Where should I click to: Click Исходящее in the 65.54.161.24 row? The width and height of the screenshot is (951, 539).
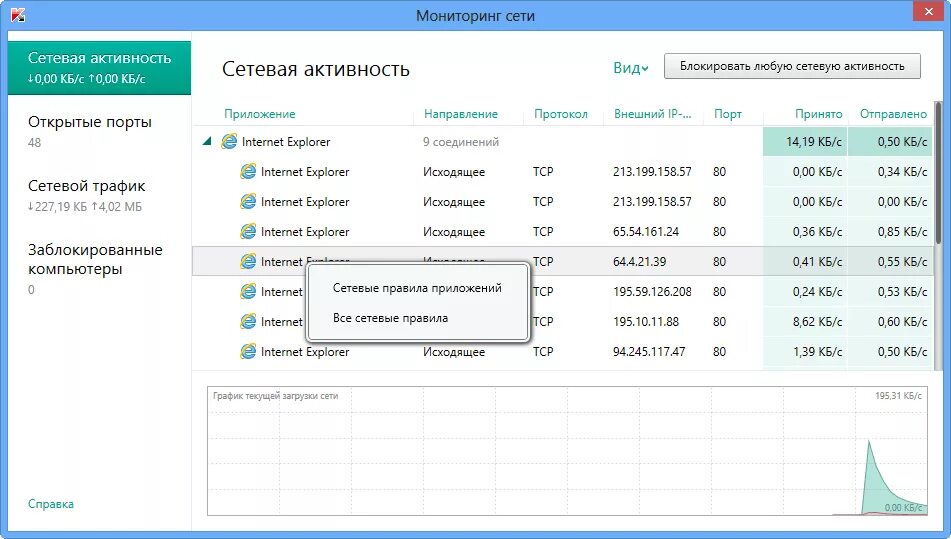point(454,232)
